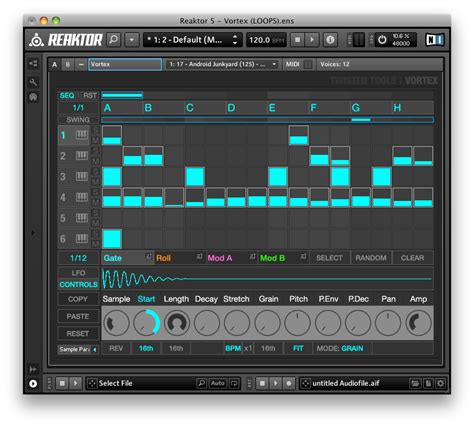Select panel set B
The image size is (474, 426).
pos(68,64)
